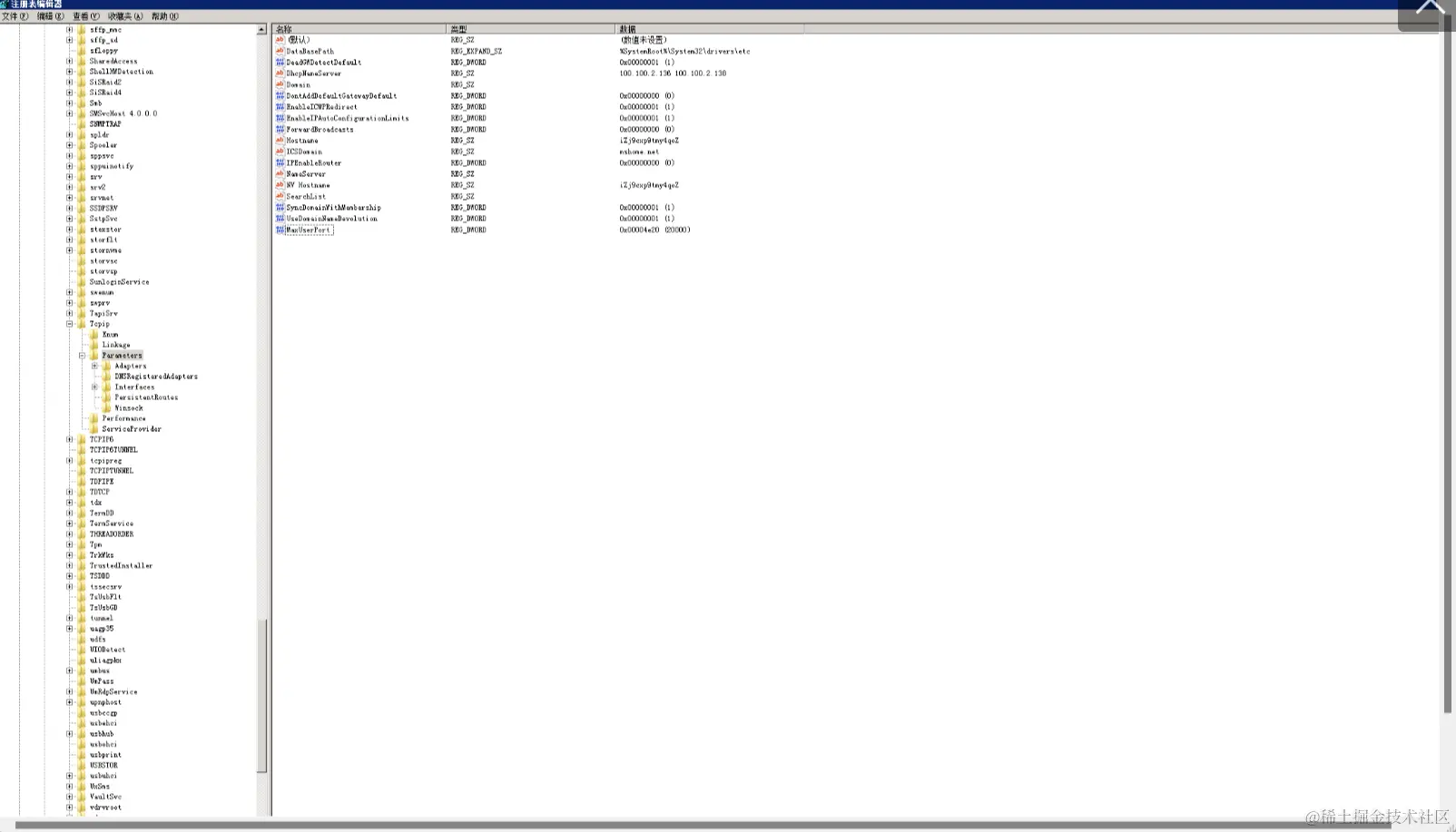Click the REG_EXPAND_SZ type cell
This screenshot has width=1456, height=832.
click(477, 51)
